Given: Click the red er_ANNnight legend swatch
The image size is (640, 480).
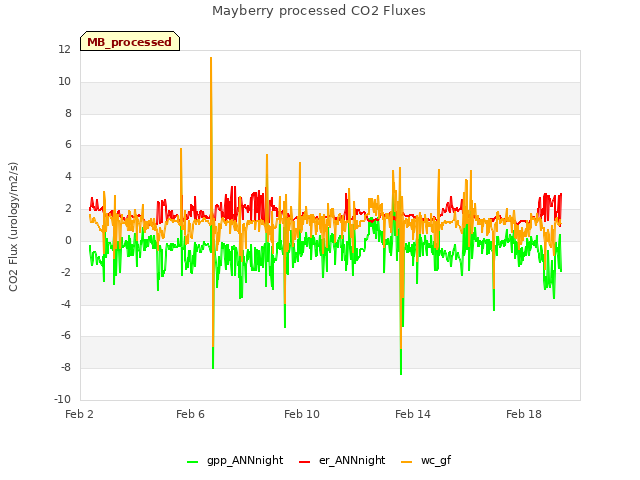Looking at the screenshot, I should [304, 462].
